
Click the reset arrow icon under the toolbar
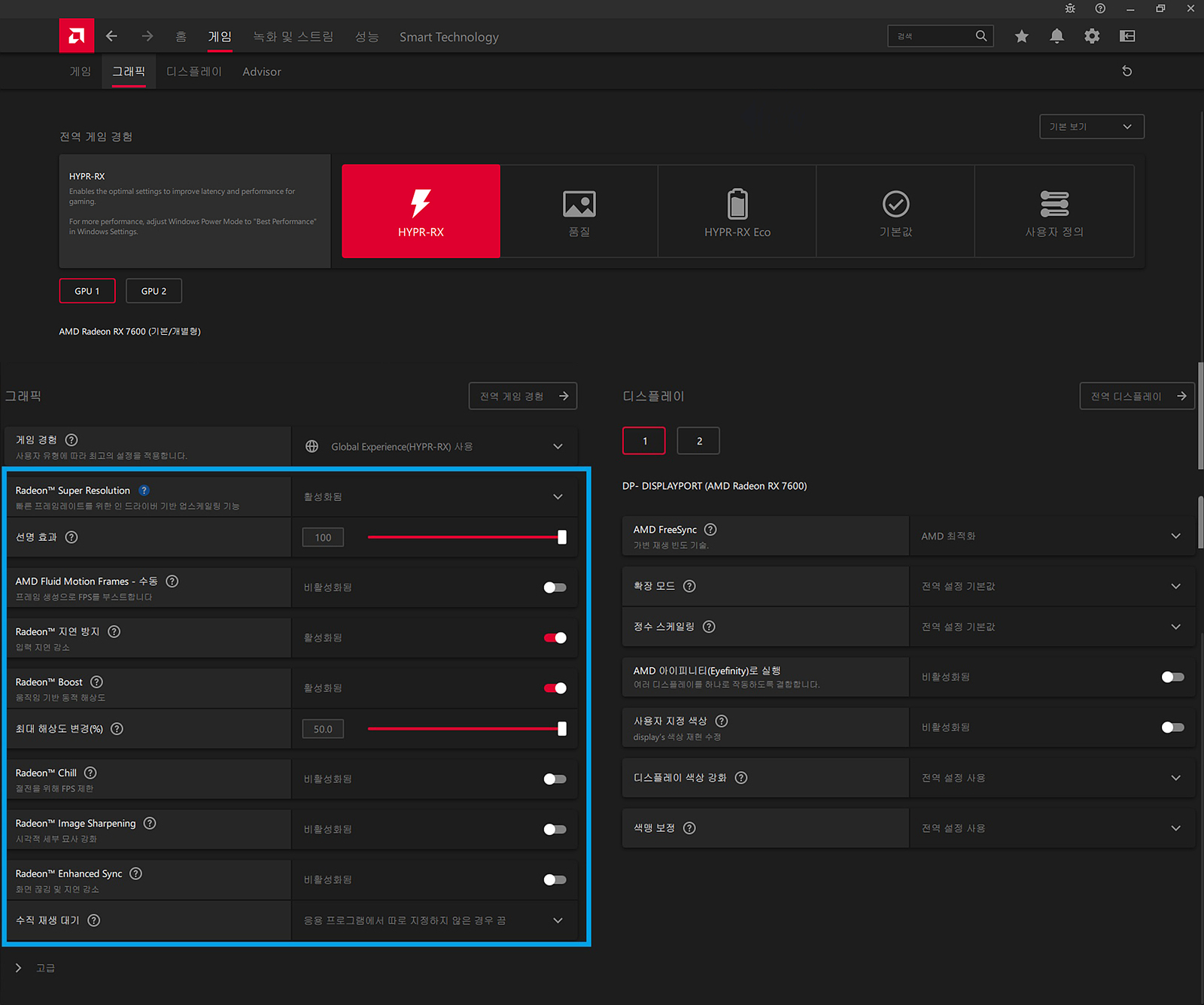pyautogui.click(x=1126, y=71)
